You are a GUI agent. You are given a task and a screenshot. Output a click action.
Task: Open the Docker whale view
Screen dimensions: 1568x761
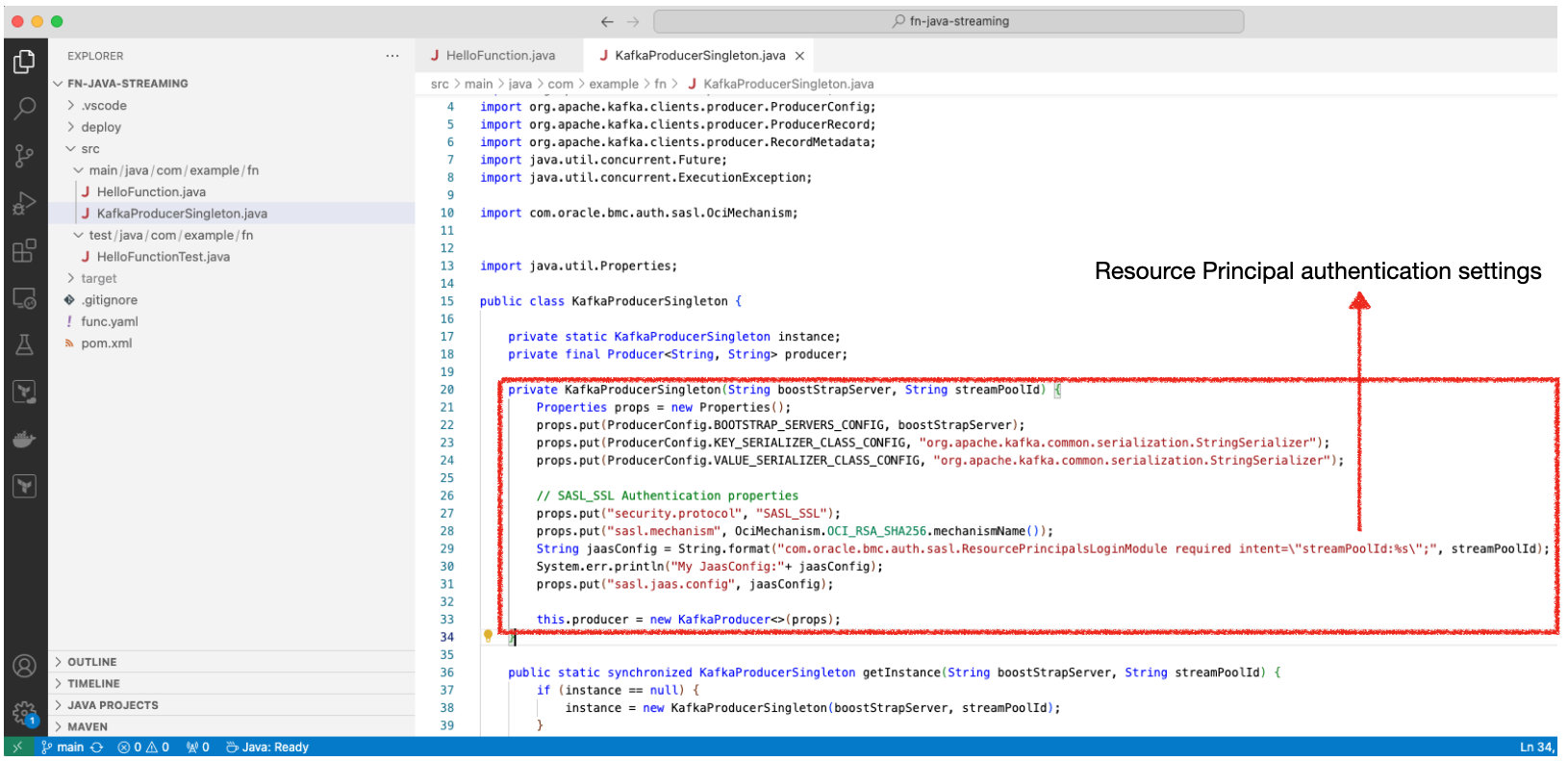pos(25,440)
